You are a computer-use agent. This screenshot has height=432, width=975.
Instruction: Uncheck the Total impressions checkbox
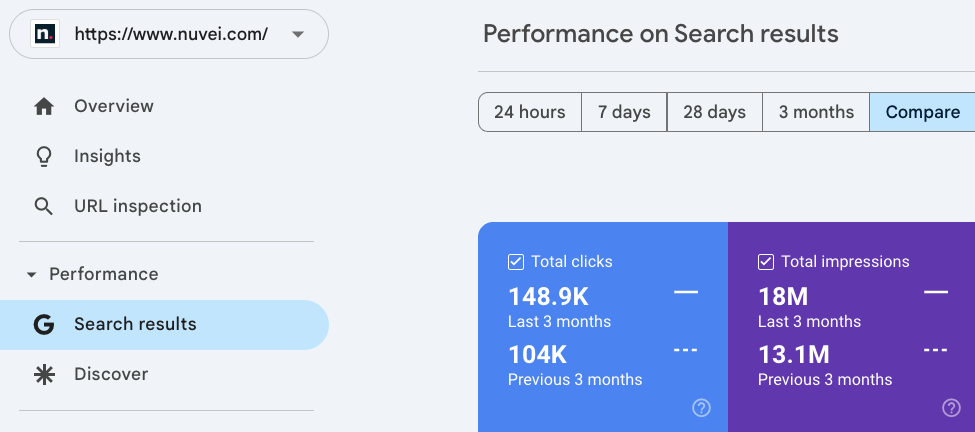point(766,262)
